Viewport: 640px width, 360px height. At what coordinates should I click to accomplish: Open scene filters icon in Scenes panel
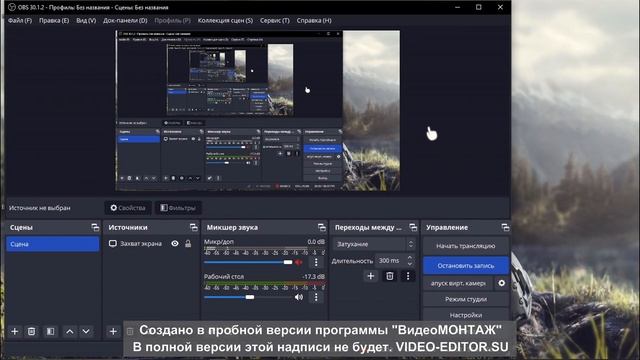[51, 331]
